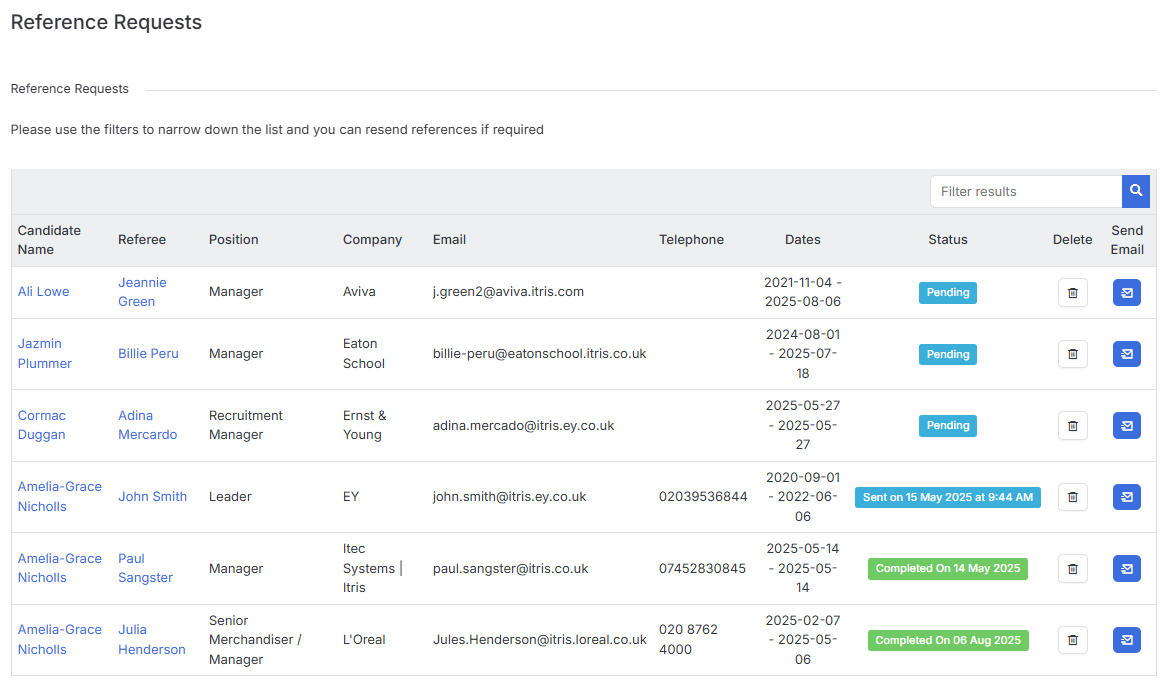Delete Adina Mercardo reference request
The height and width of the screenshot is (696, 1171).
tap(1072, 426)
